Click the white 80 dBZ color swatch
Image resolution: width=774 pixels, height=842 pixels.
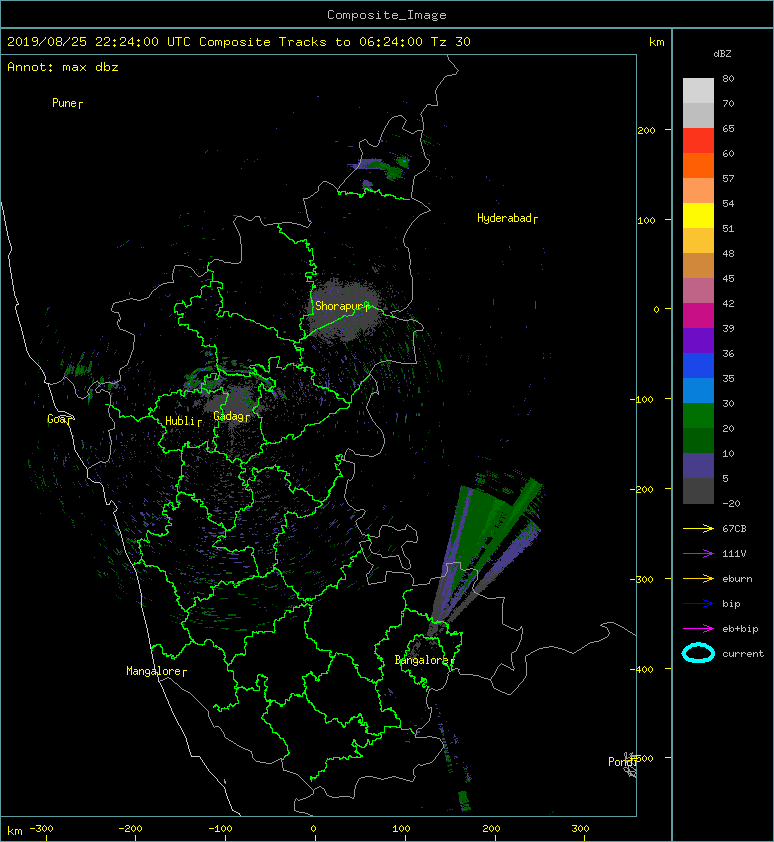pos(698,91)
